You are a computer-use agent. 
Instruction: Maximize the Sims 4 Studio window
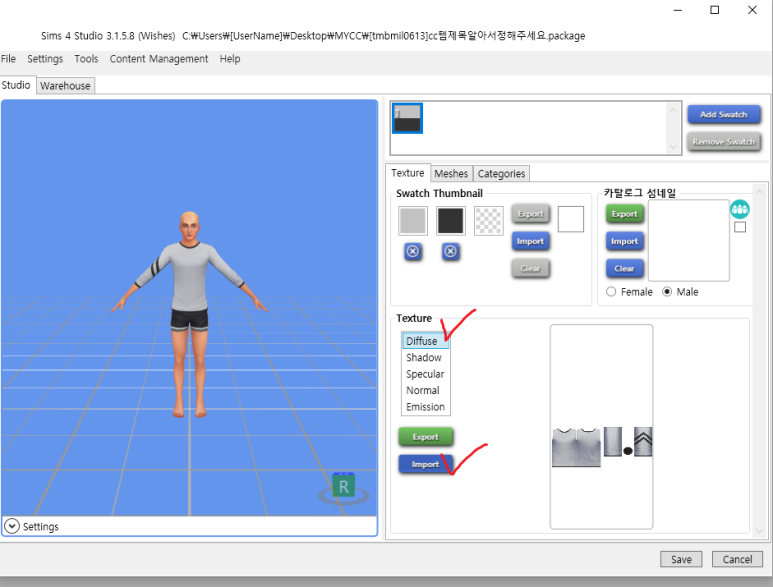point(714,10)
